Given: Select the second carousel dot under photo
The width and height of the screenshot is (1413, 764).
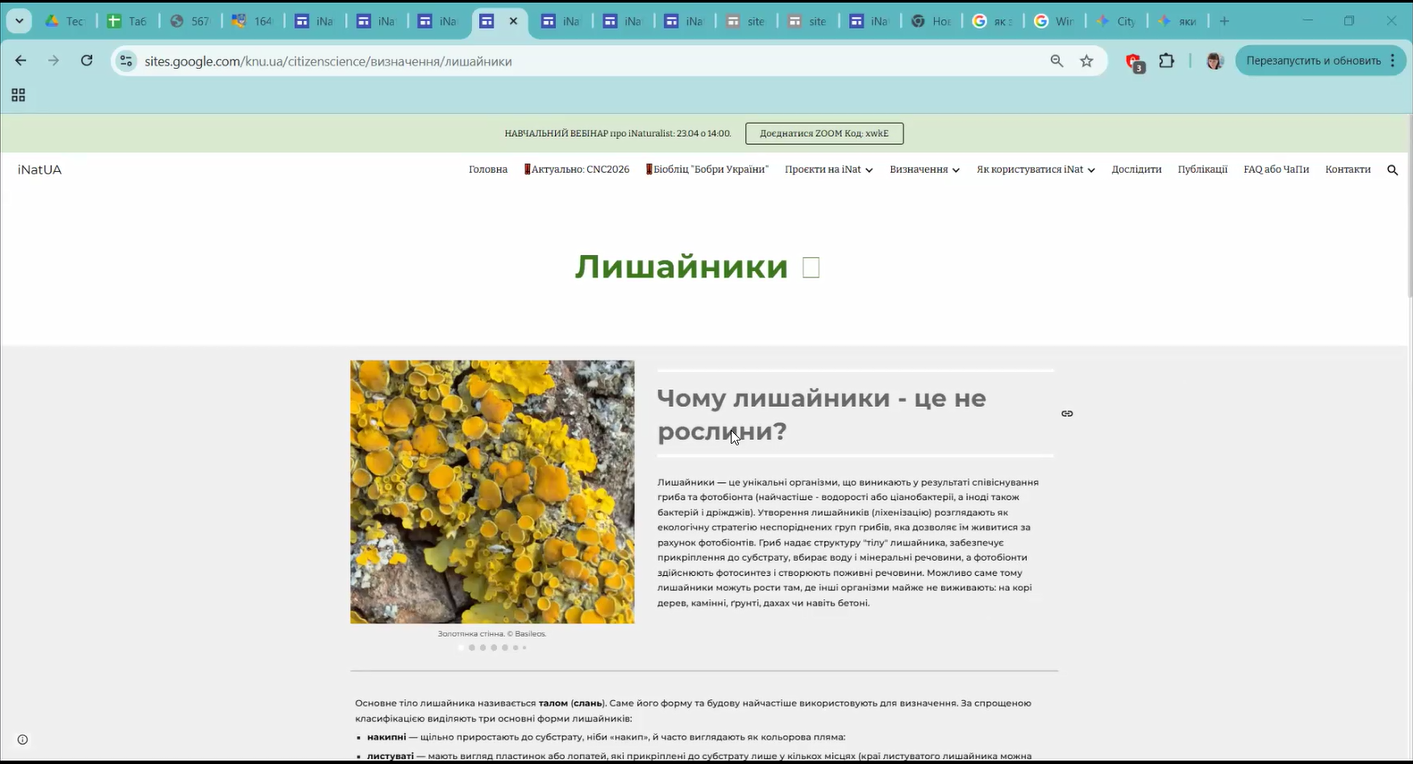Looking at the screenshot, I should [x=472, y=648].
